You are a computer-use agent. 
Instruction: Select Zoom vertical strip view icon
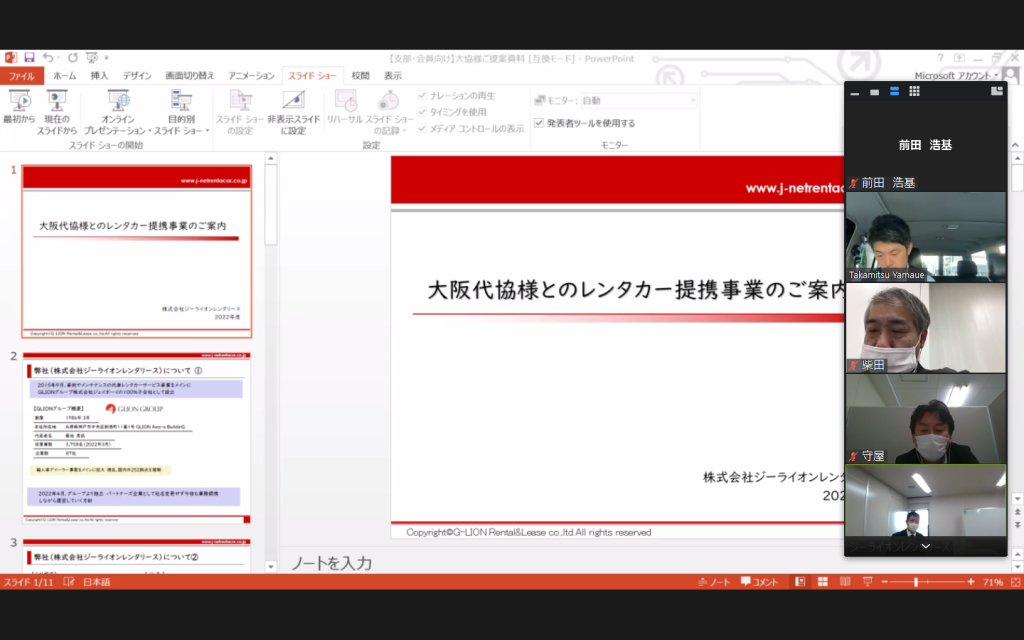click(895, 91)
